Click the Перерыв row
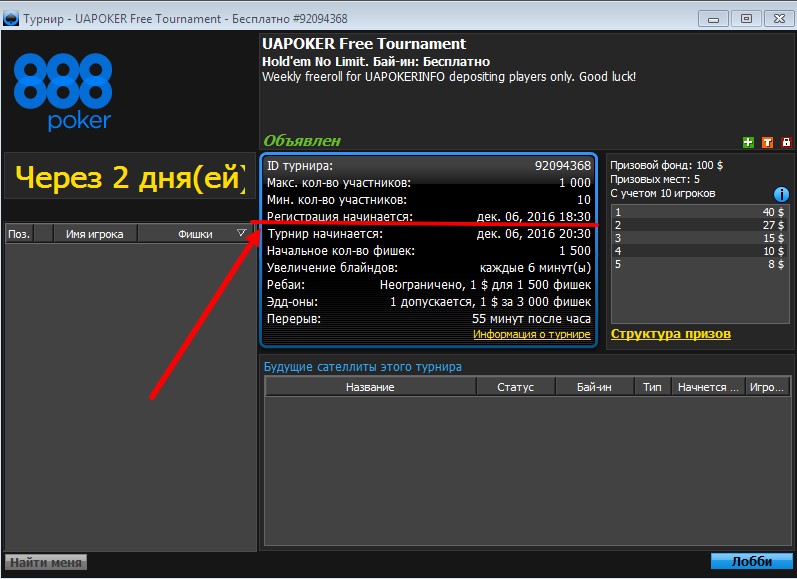797x579 pixels. pyautogui.click(x=428, y=319)
